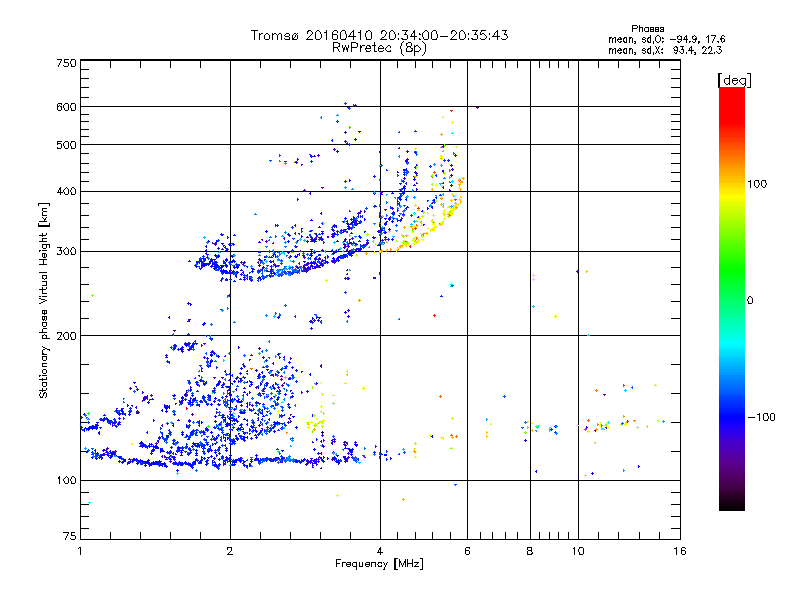Image resolution: width=800 pixels, height=600 pixels.
Task: Click the 'Stationary phase Virtual Height [km]' label
Action: click(x=44, y=300)
